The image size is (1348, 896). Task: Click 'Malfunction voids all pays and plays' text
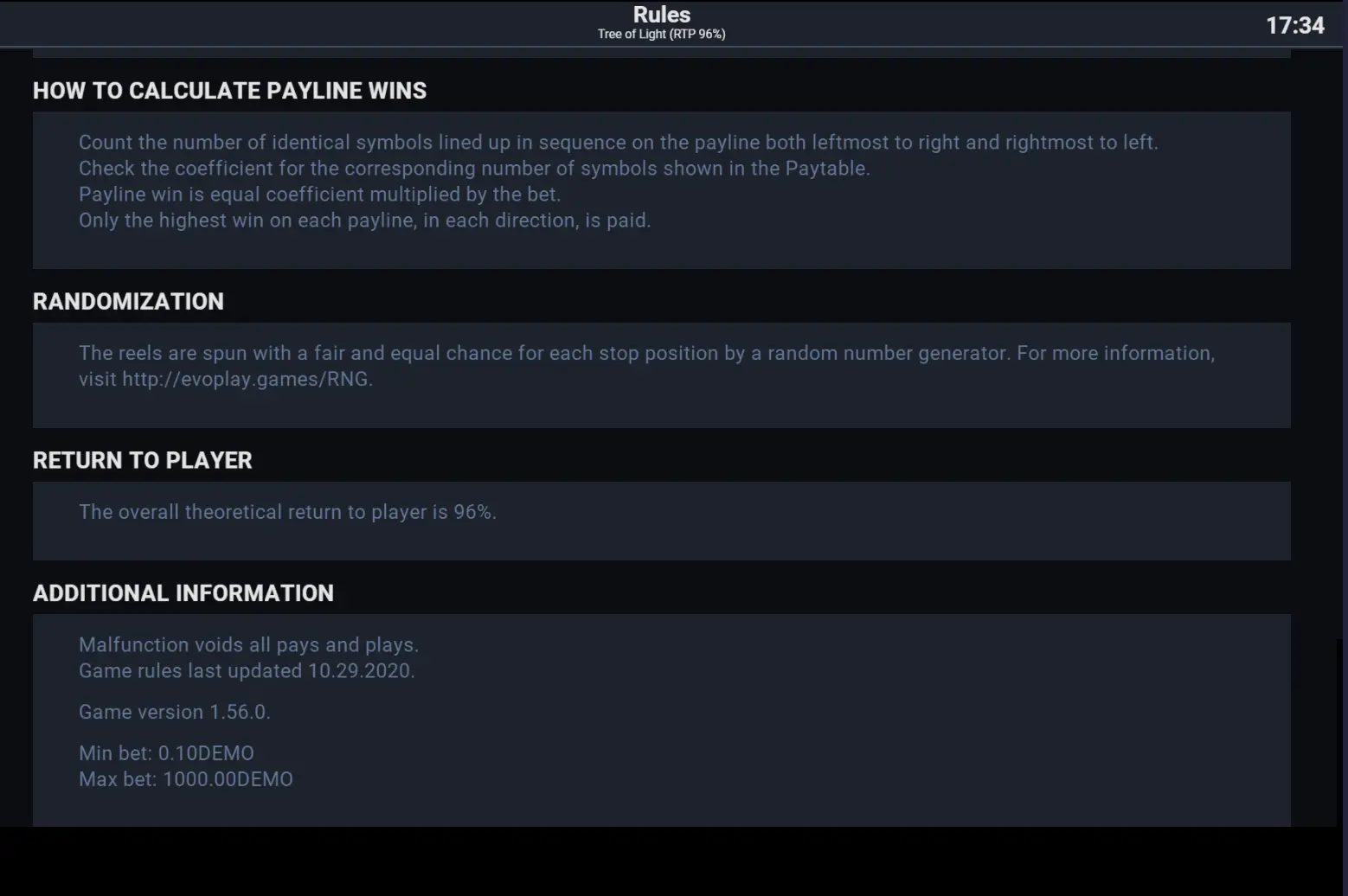click(248, 645)
